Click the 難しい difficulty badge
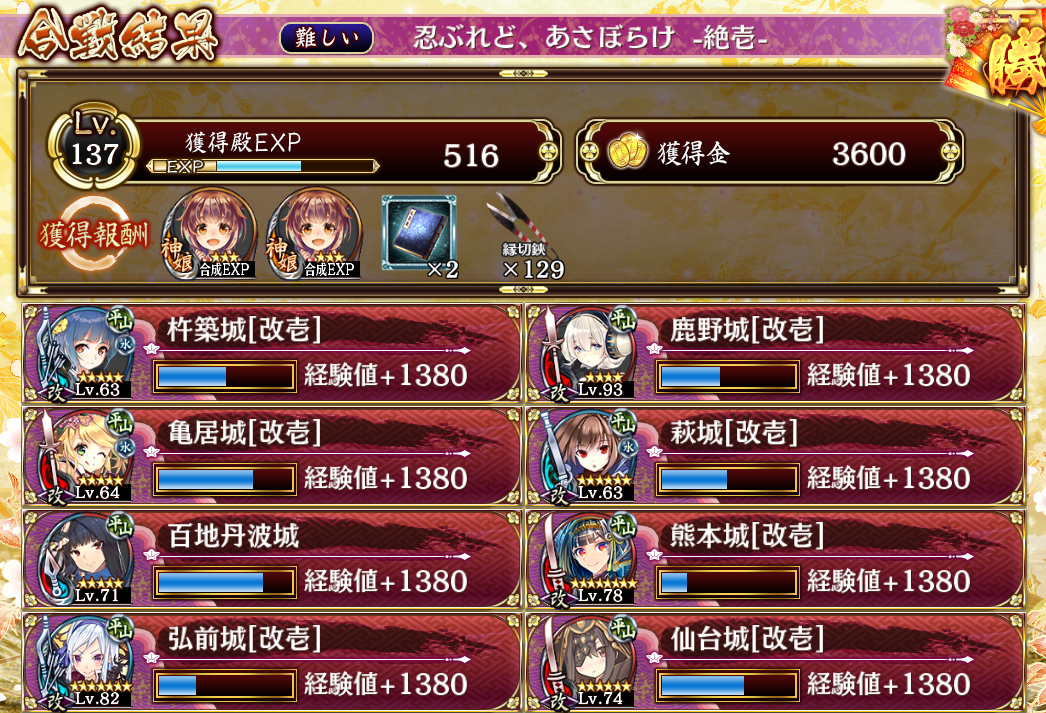1046x713 pixels. coord(326,38)
